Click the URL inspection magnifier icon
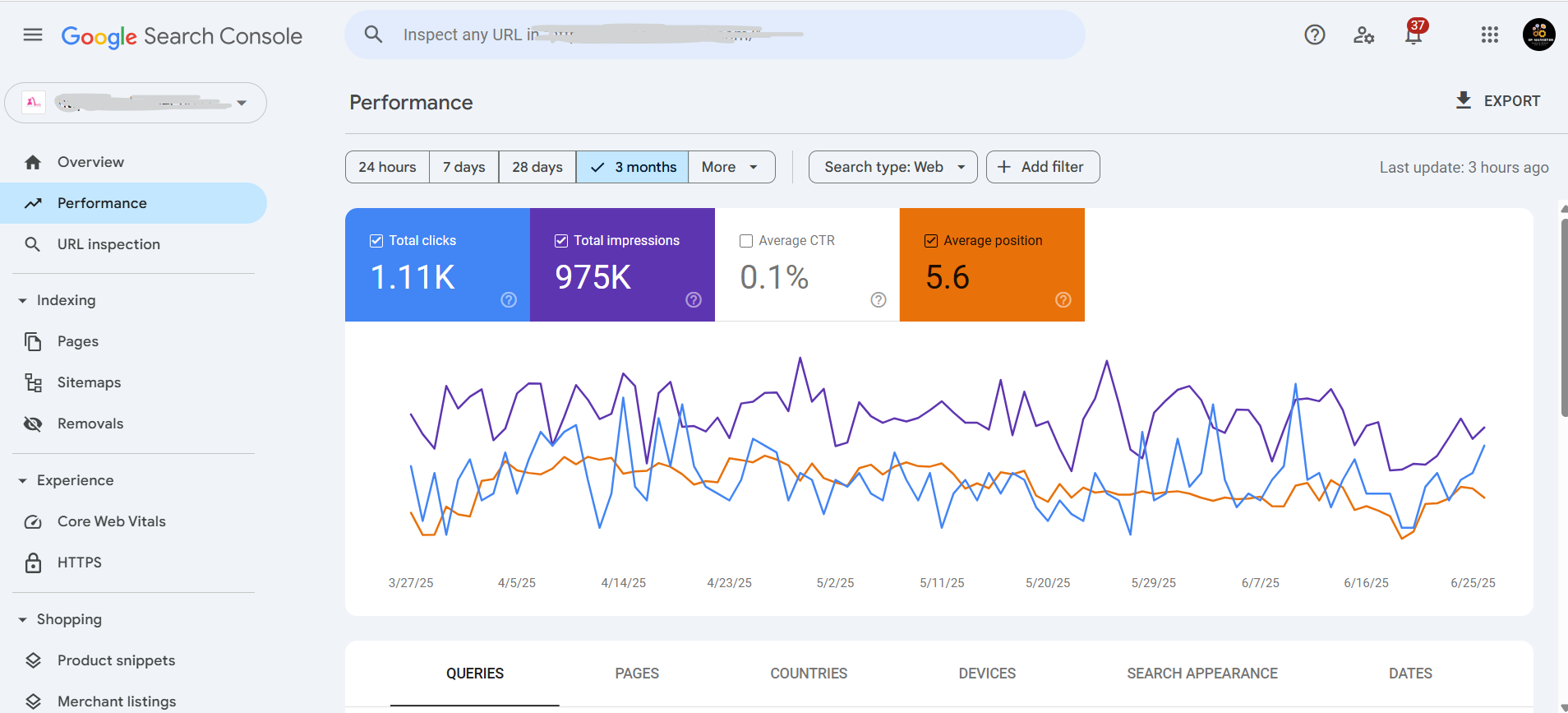 [33, 244]
